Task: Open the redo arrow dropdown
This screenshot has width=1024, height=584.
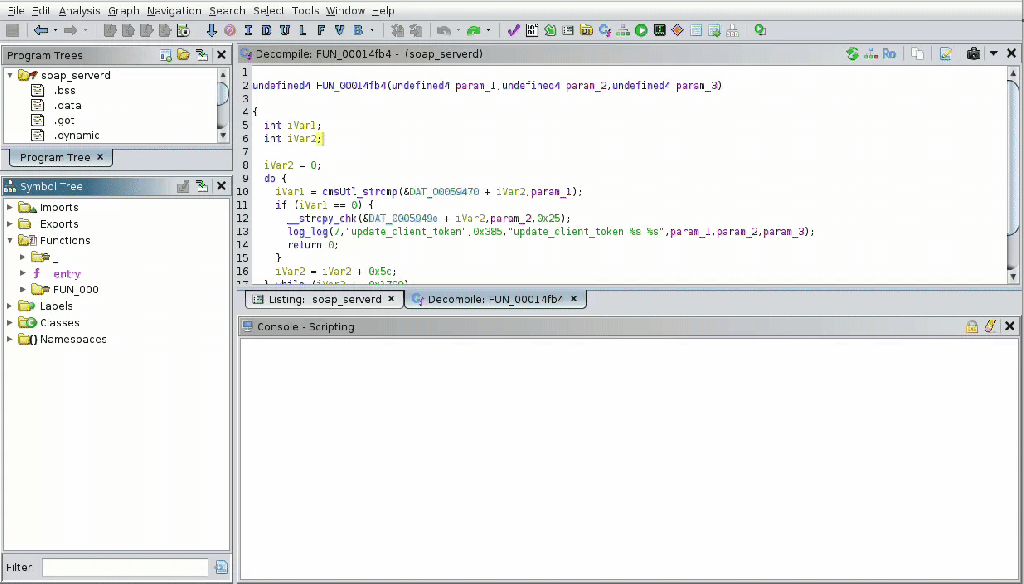Action: point(488,31)
